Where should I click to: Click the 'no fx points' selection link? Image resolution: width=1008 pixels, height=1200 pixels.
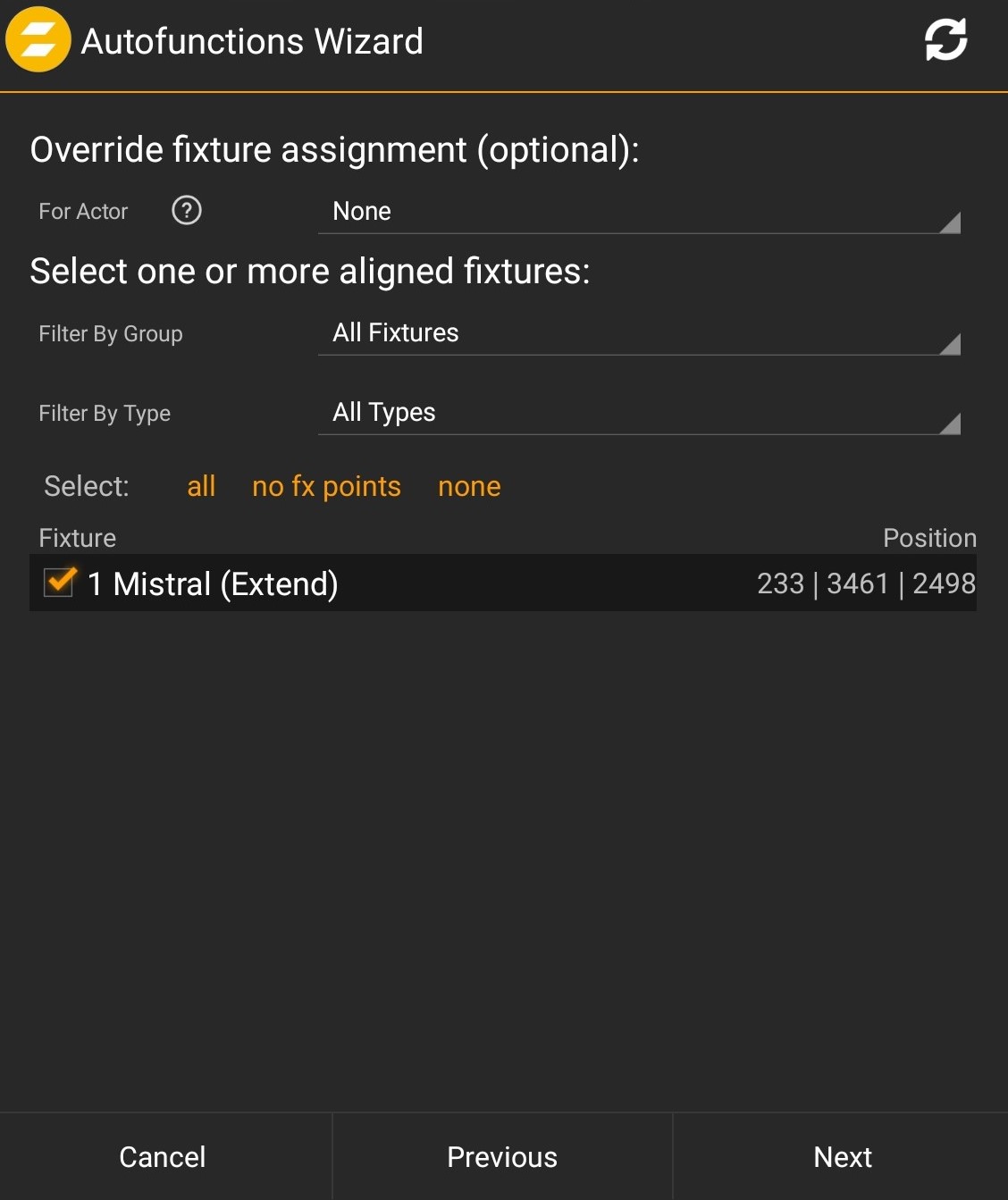point(326,486)
